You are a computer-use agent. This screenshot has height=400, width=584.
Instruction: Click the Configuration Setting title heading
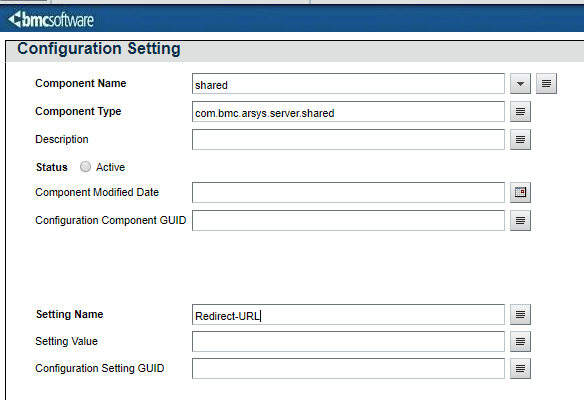click(99, 49)
